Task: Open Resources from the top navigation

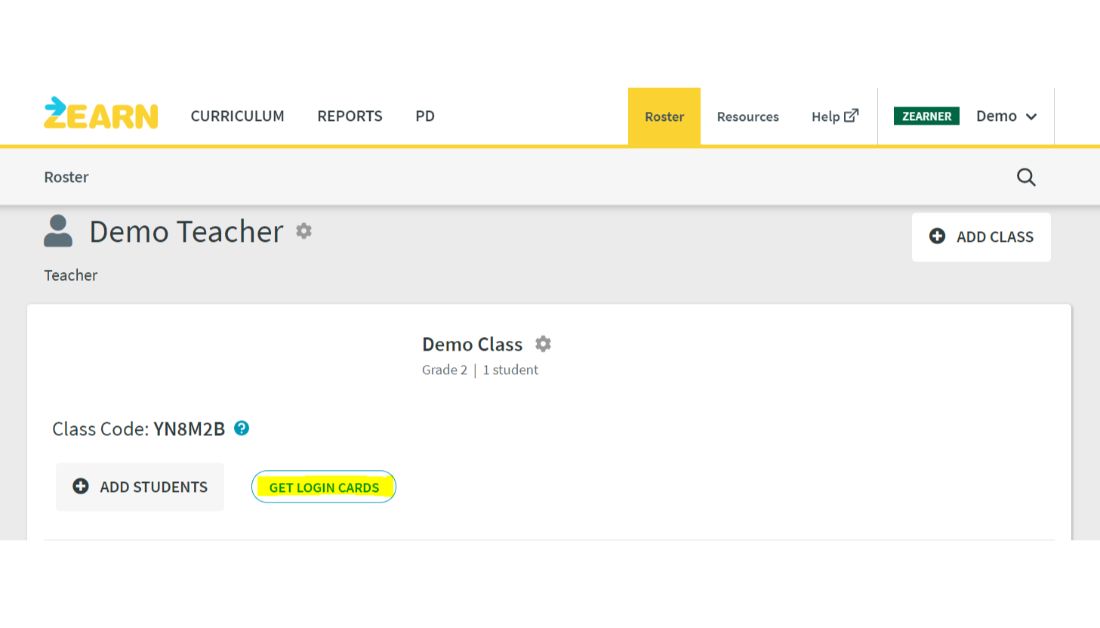Action: 748,117
